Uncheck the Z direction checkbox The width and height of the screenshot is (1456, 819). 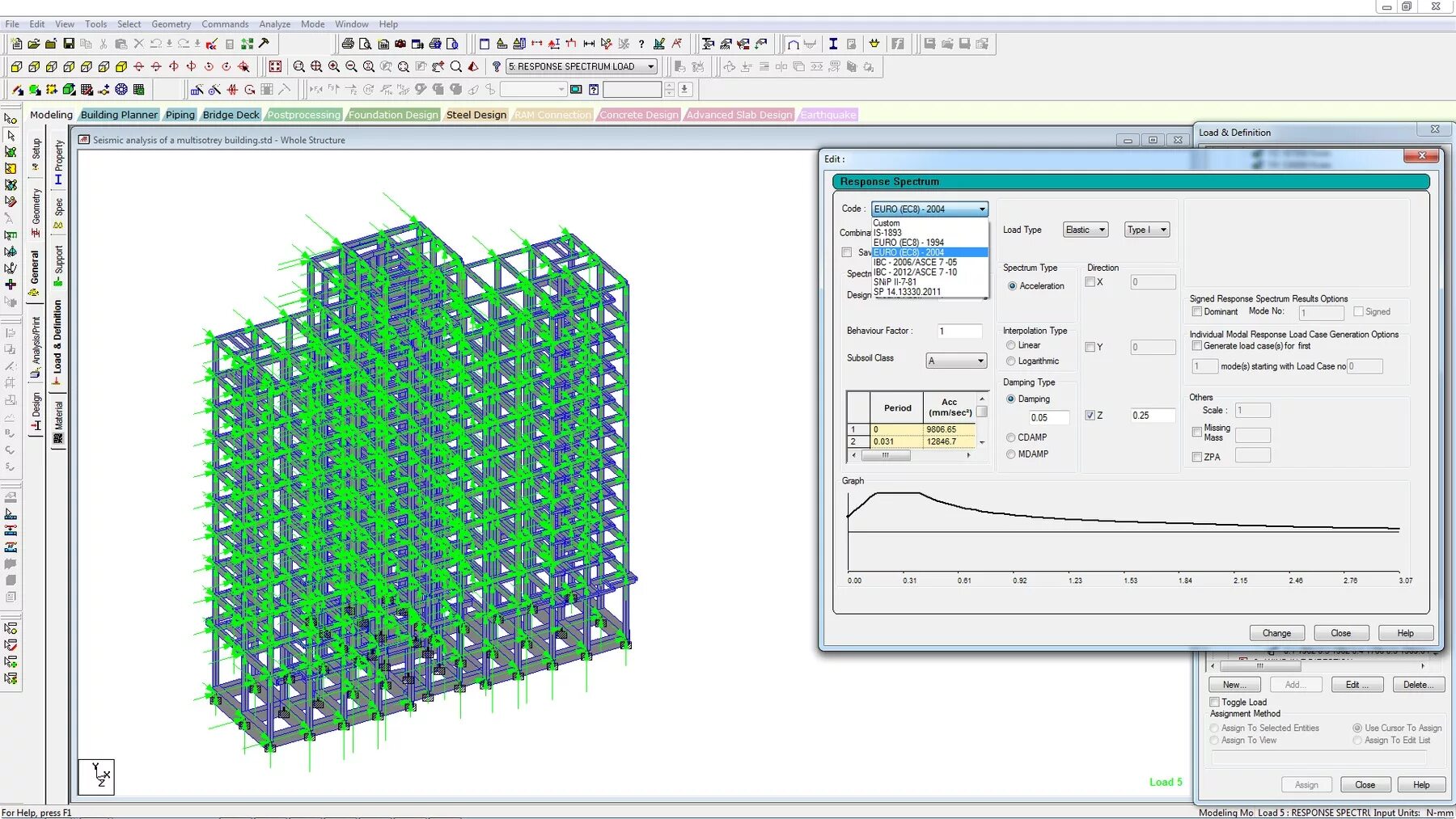pos(1090,416)
